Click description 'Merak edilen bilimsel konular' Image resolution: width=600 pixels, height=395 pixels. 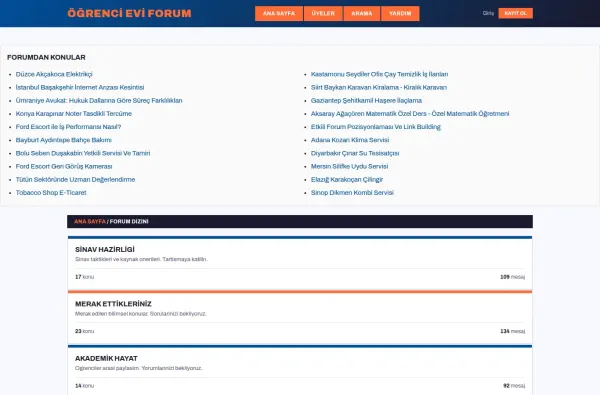coord(141,313)
